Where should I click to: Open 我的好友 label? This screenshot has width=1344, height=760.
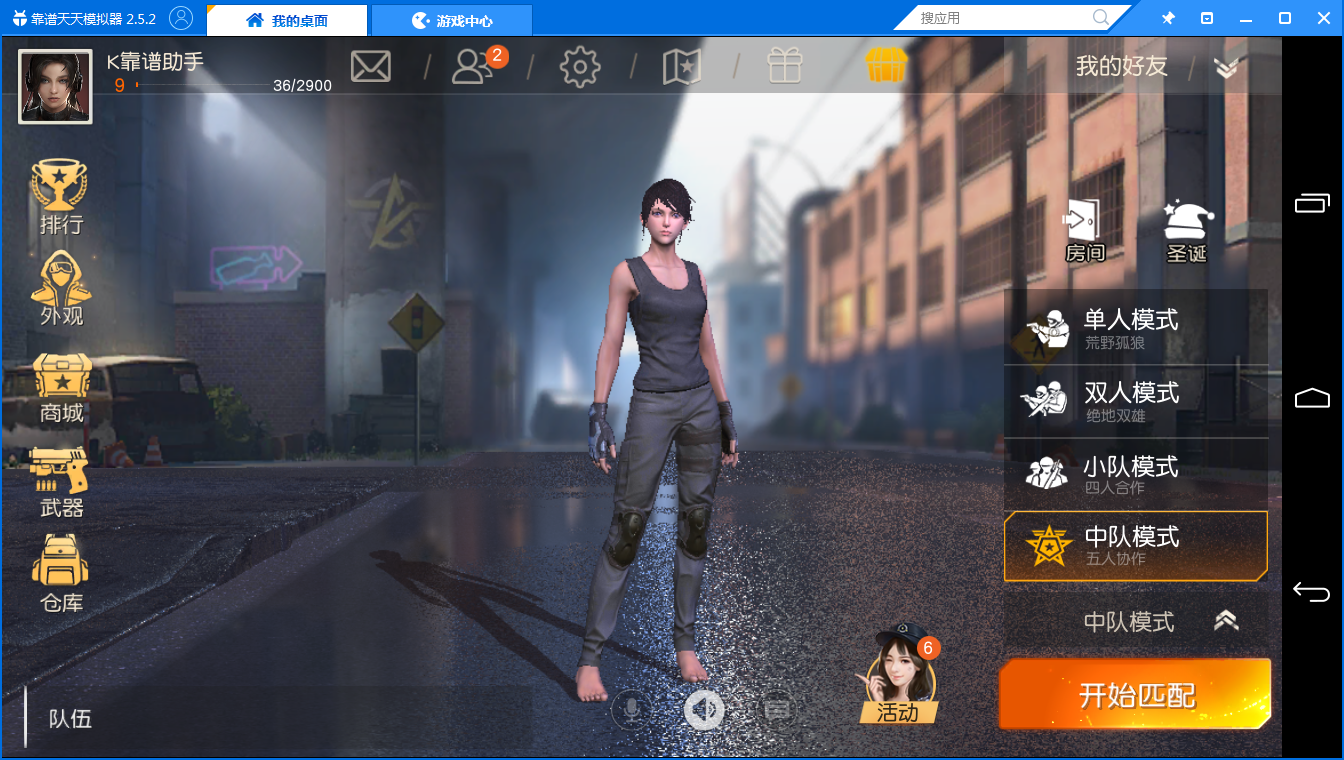pos(1121,67)
